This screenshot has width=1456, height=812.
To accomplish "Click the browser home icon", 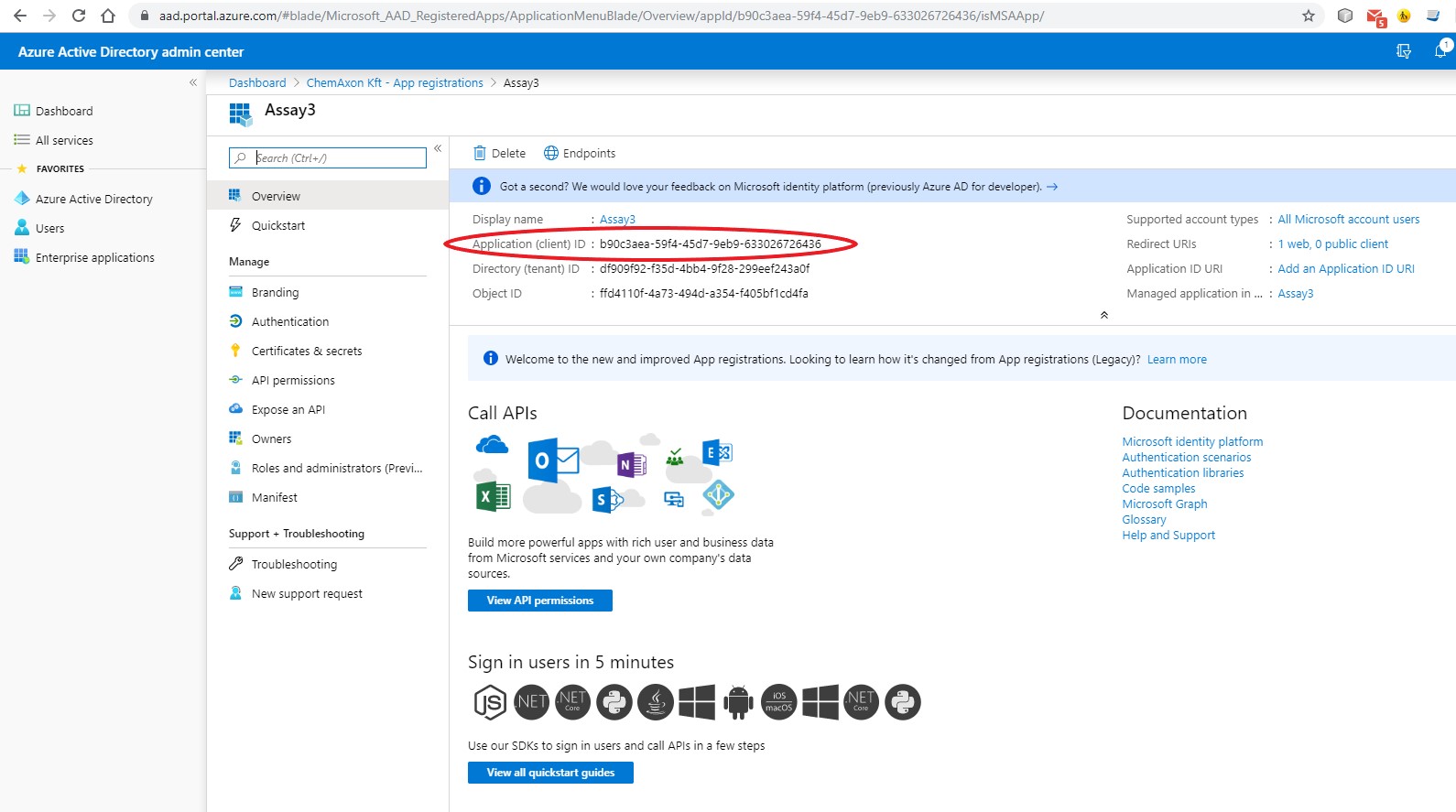I will point(108,16).
